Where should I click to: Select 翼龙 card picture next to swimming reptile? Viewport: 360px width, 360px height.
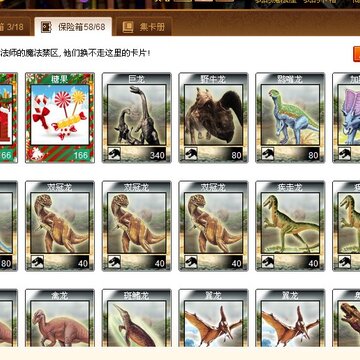pos(213,324)
